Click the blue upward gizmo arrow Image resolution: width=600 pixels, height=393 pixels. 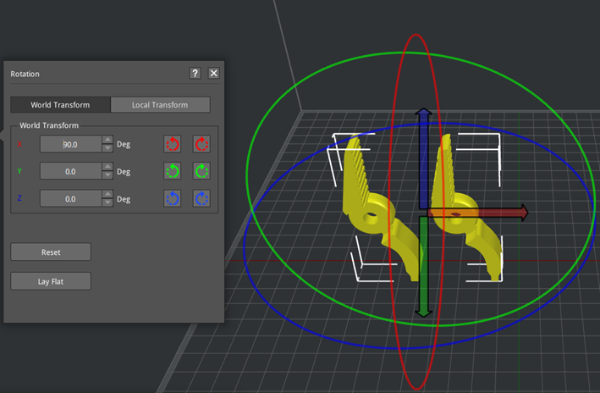coord(424,158)
